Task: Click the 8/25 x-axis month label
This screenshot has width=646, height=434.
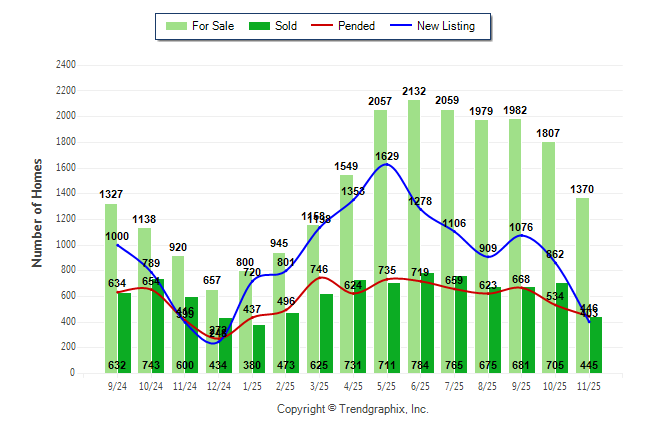Action: tap(488, 385)
